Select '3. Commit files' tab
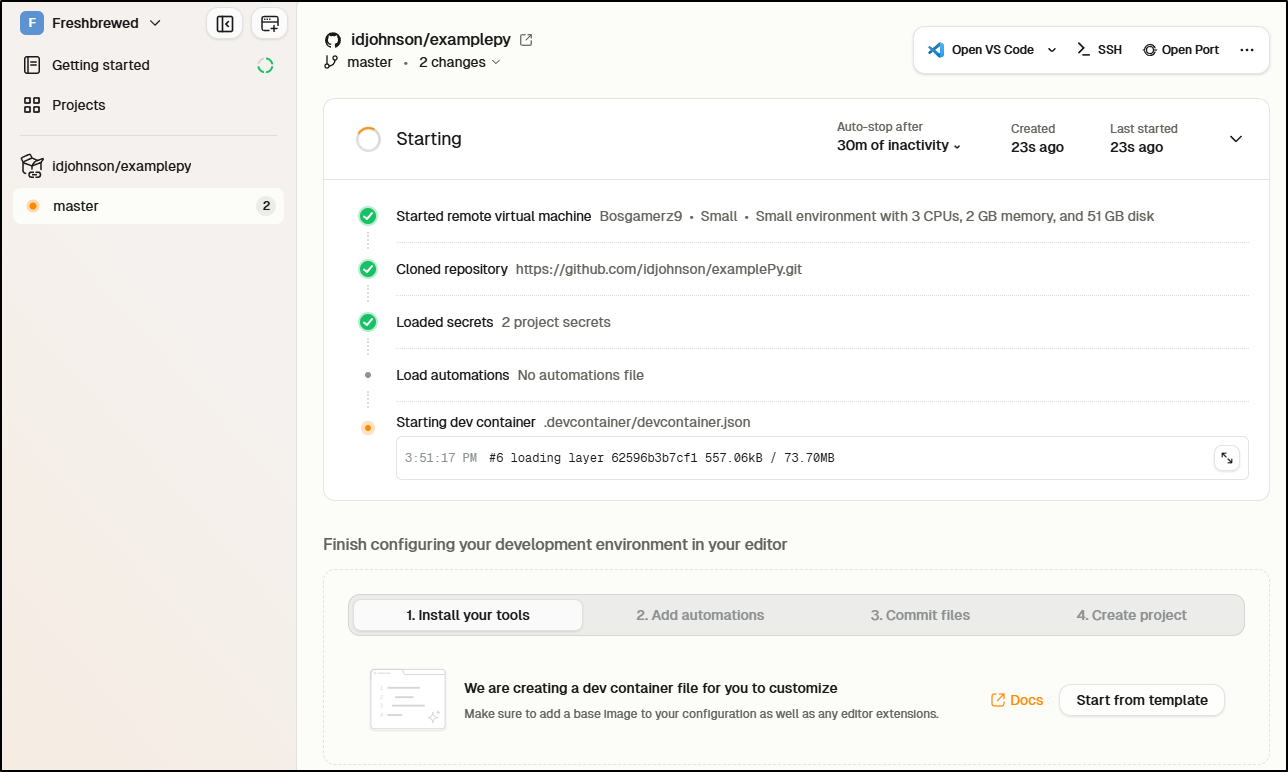This screenshot has height=772, width=1288. pos(920,615)
